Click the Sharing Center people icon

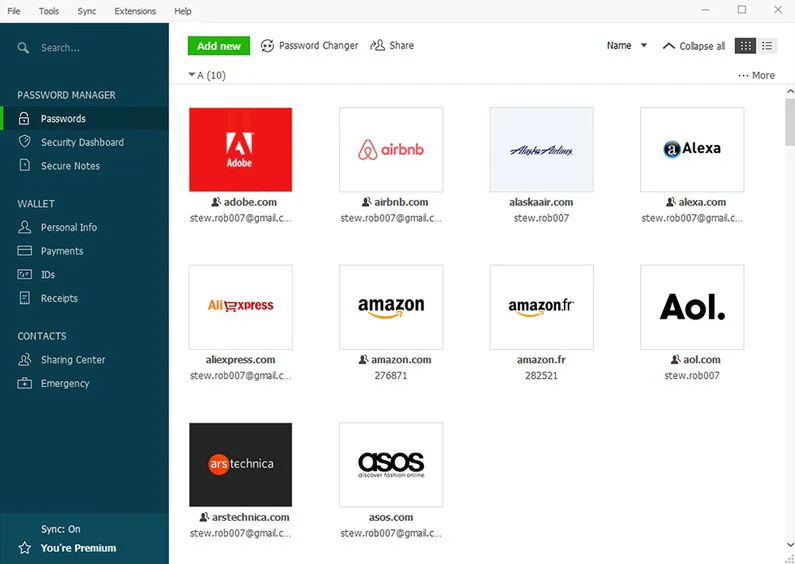pos(24,360)
